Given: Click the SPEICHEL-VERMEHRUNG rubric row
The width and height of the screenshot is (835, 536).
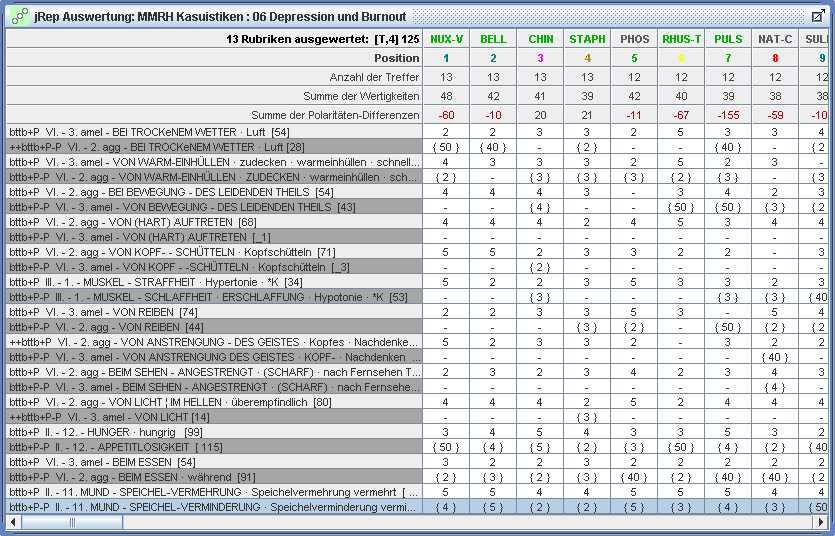Looking at the screenshot, I should click(214, 492).
